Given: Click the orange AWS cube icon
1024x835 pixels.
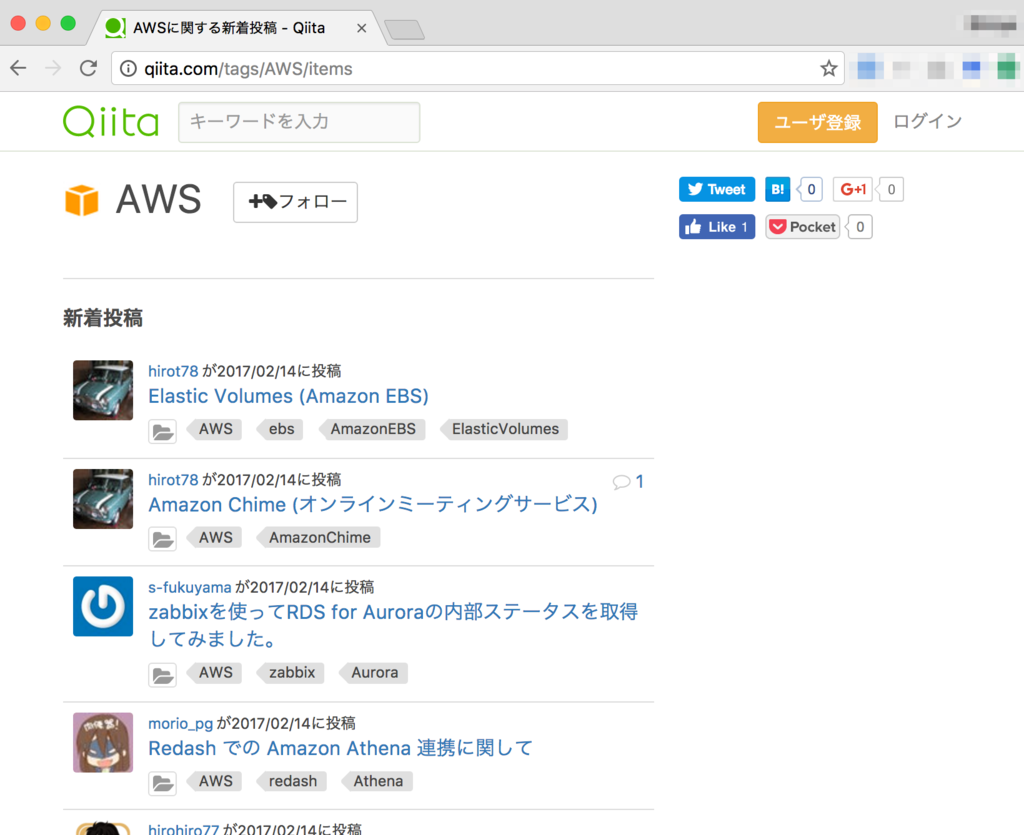Looking at the screenshot, I should (82, 200).
